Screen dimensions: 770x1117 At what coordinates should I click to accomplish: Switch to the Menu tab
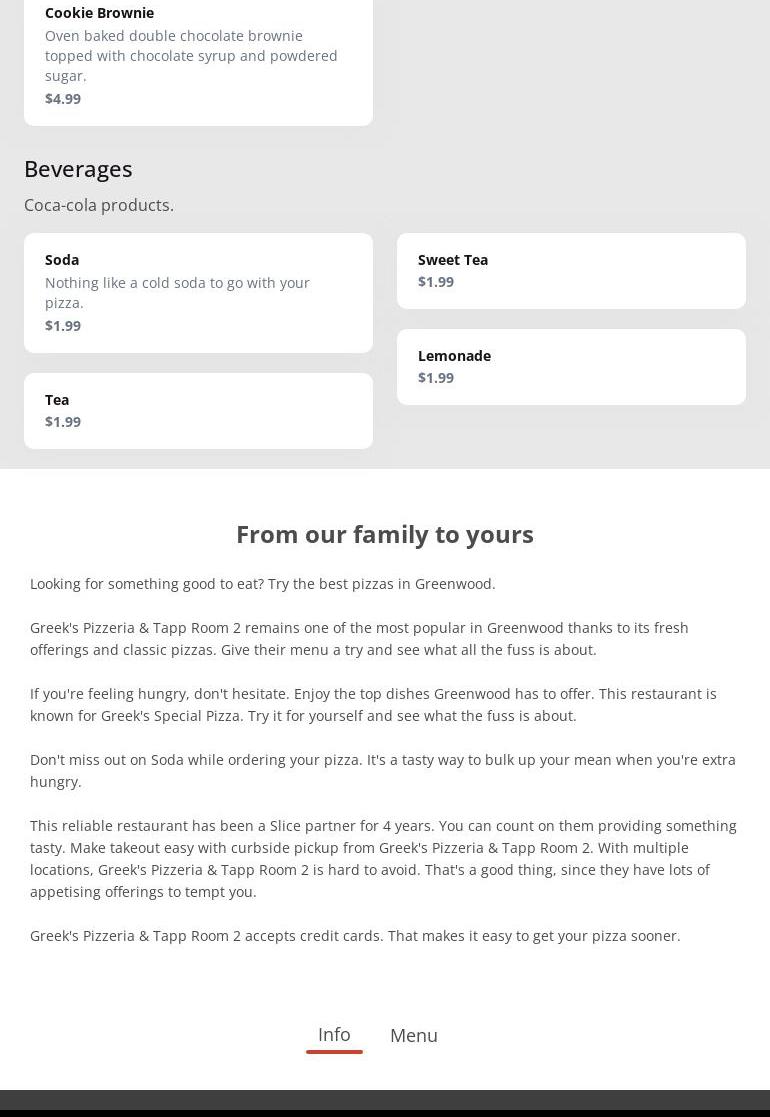414,1035
